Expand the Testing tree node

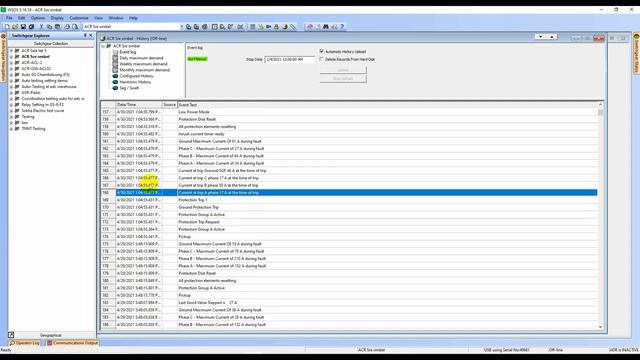[11, 117]
